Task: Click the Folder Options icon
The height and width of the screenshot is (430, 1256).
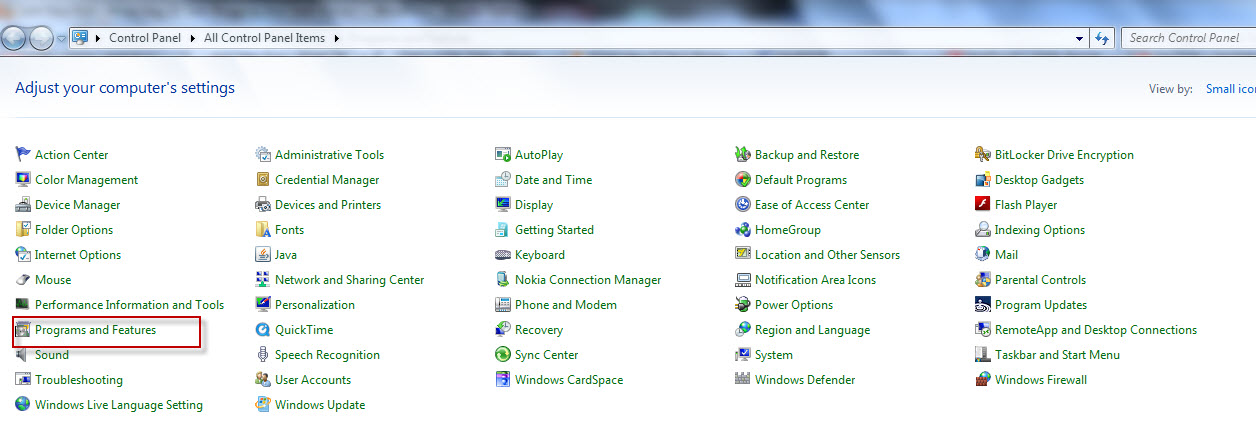Action: pyautogui.click(x=23, y=229)
